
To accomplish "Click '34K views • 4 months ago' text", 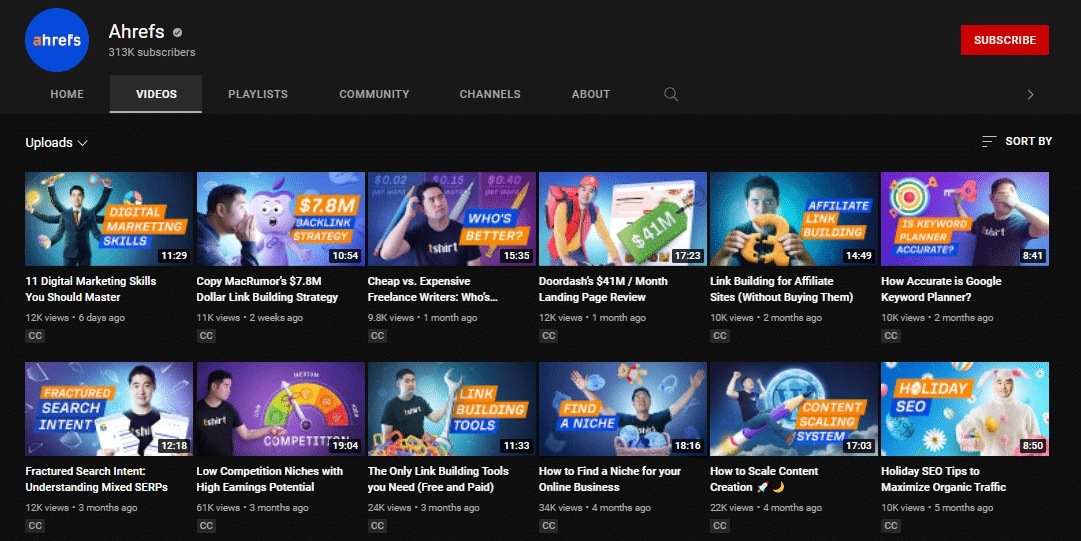I will click(x=595, y=508).
